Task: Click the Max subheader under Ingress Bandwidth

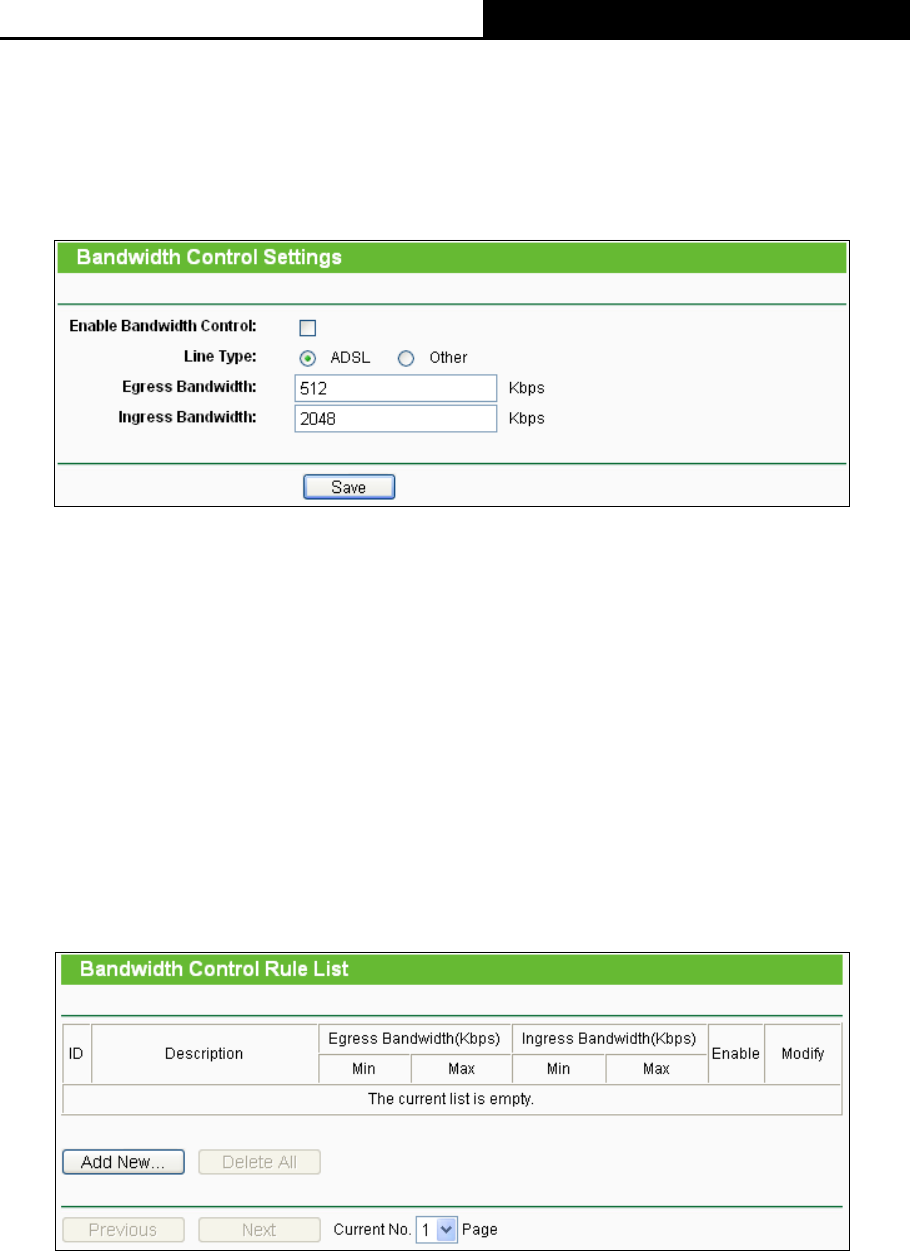Action: pos(656,1069)
